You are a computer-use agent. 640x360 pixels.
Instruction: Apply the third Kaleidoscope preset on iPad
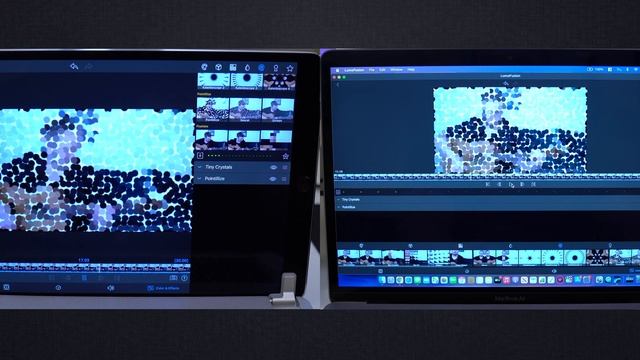279,81
